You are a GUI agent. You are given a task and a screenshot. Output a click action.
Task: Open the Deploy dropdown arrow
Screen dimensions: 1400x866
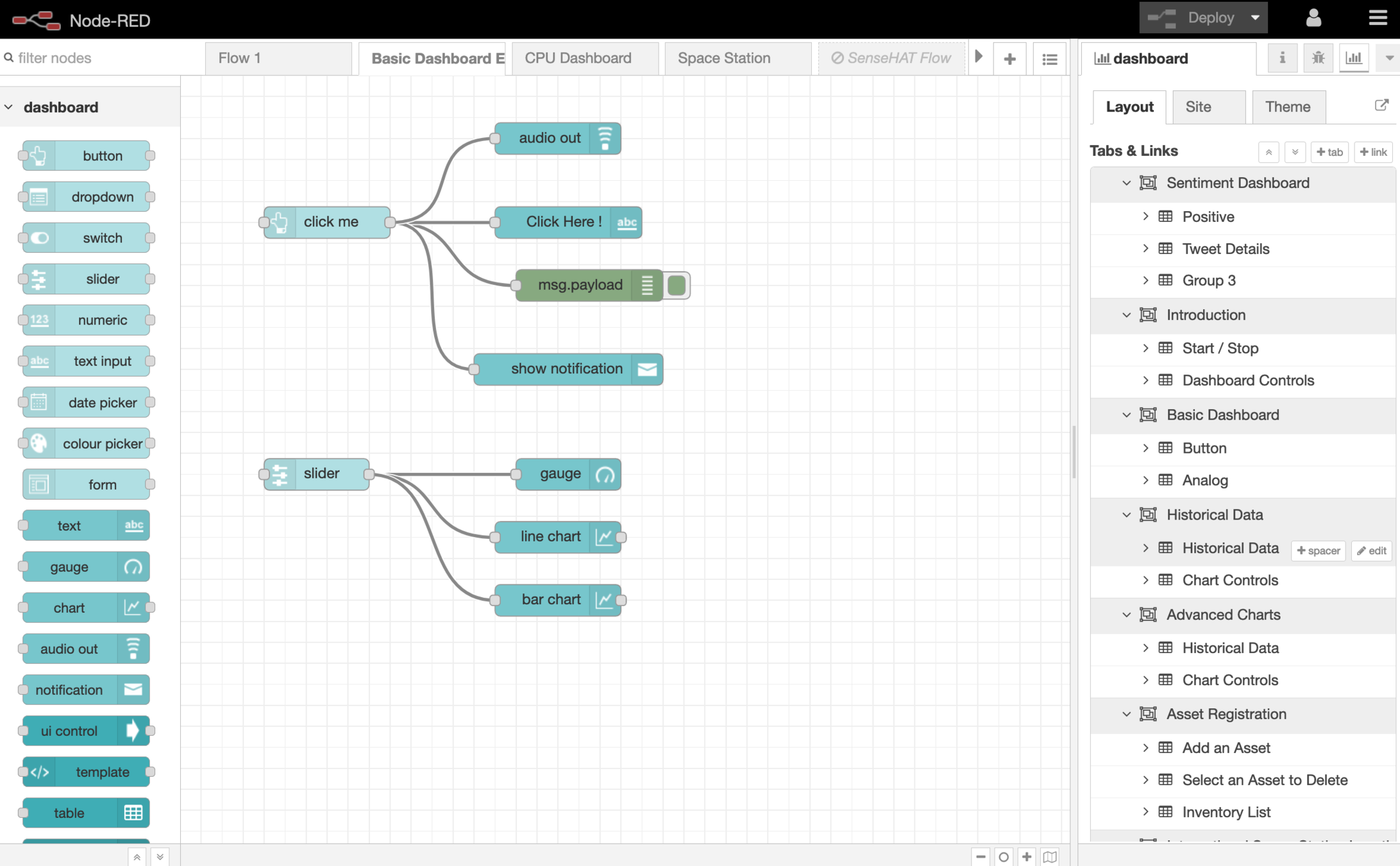pos(1255,18)
